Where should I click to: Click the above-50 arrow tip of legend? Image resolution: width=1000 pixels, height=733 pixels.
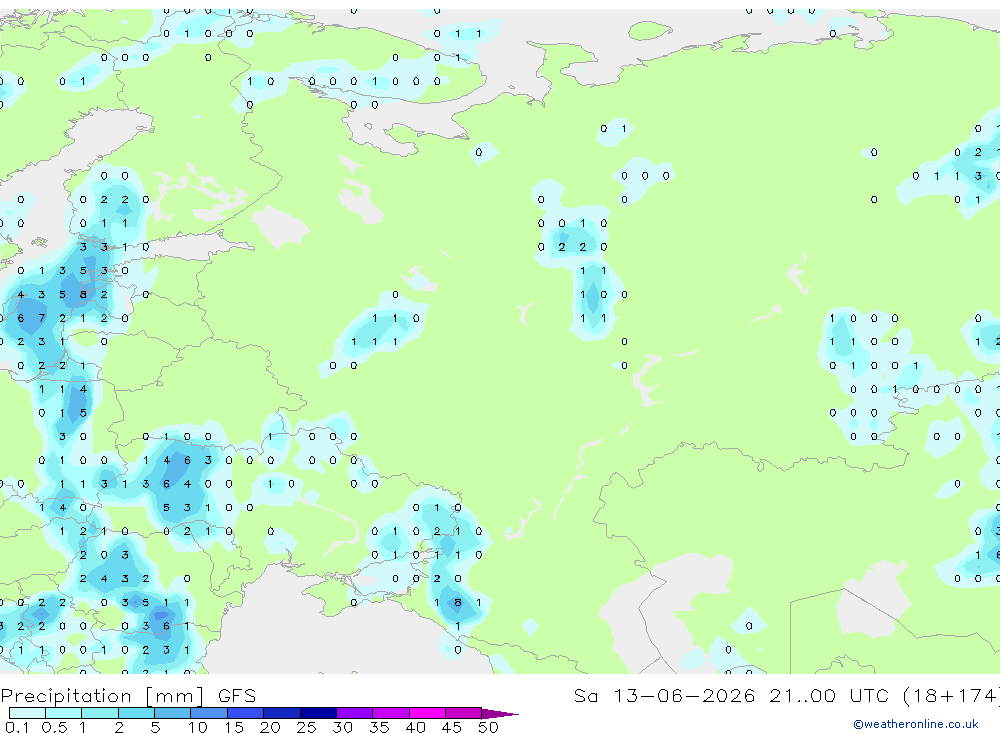pyautogui.click(x=500, y=713)
